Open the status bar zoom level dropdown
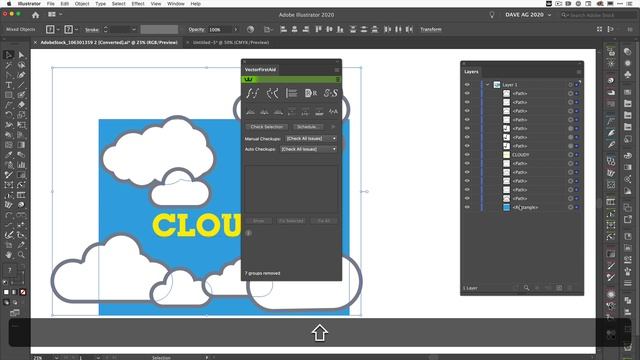Screen dimensions: 640x360 point(56,358)
